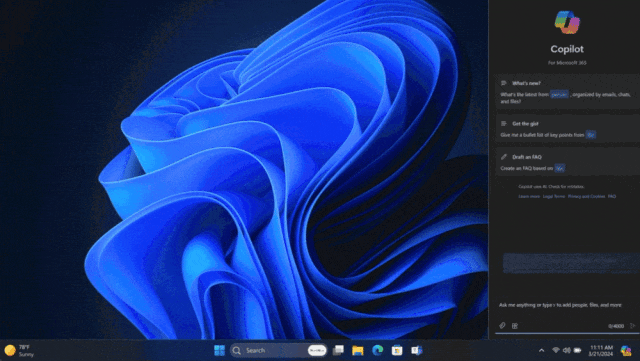The width and height of the screenshot is (640, 361).
Task: Open the Windows Start menu
Action: [x=219, y=350]
